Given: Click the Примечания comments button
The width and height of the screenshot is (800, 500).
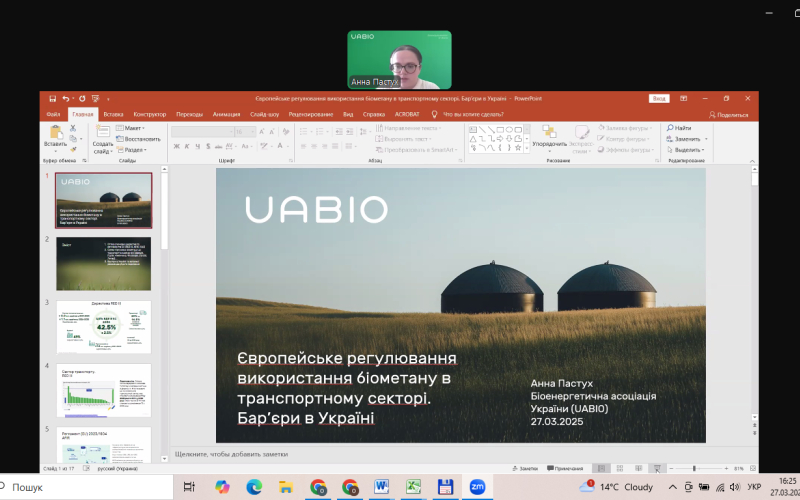Looking at the screenshot, I should [x=565, y=468].
